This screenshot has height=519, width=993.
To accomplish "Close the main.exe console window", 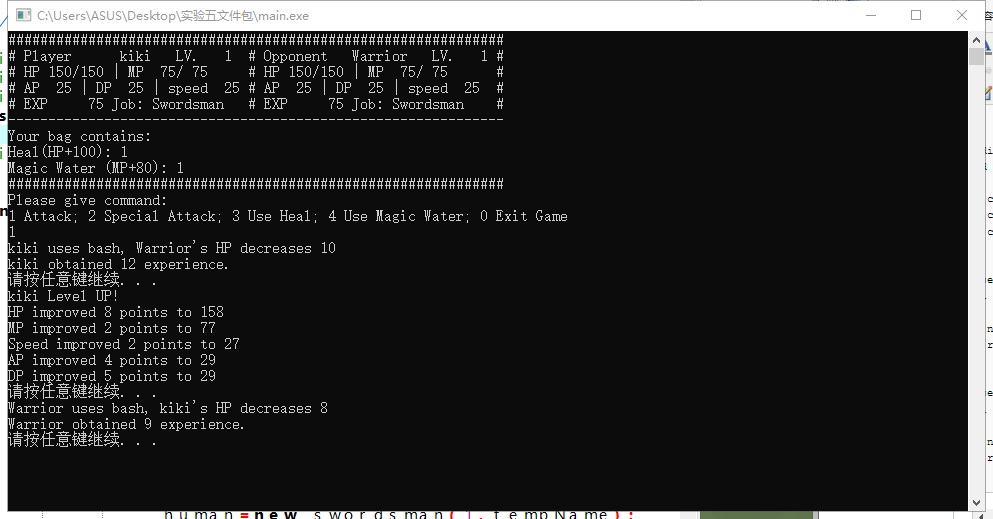I will coord(961,15).
